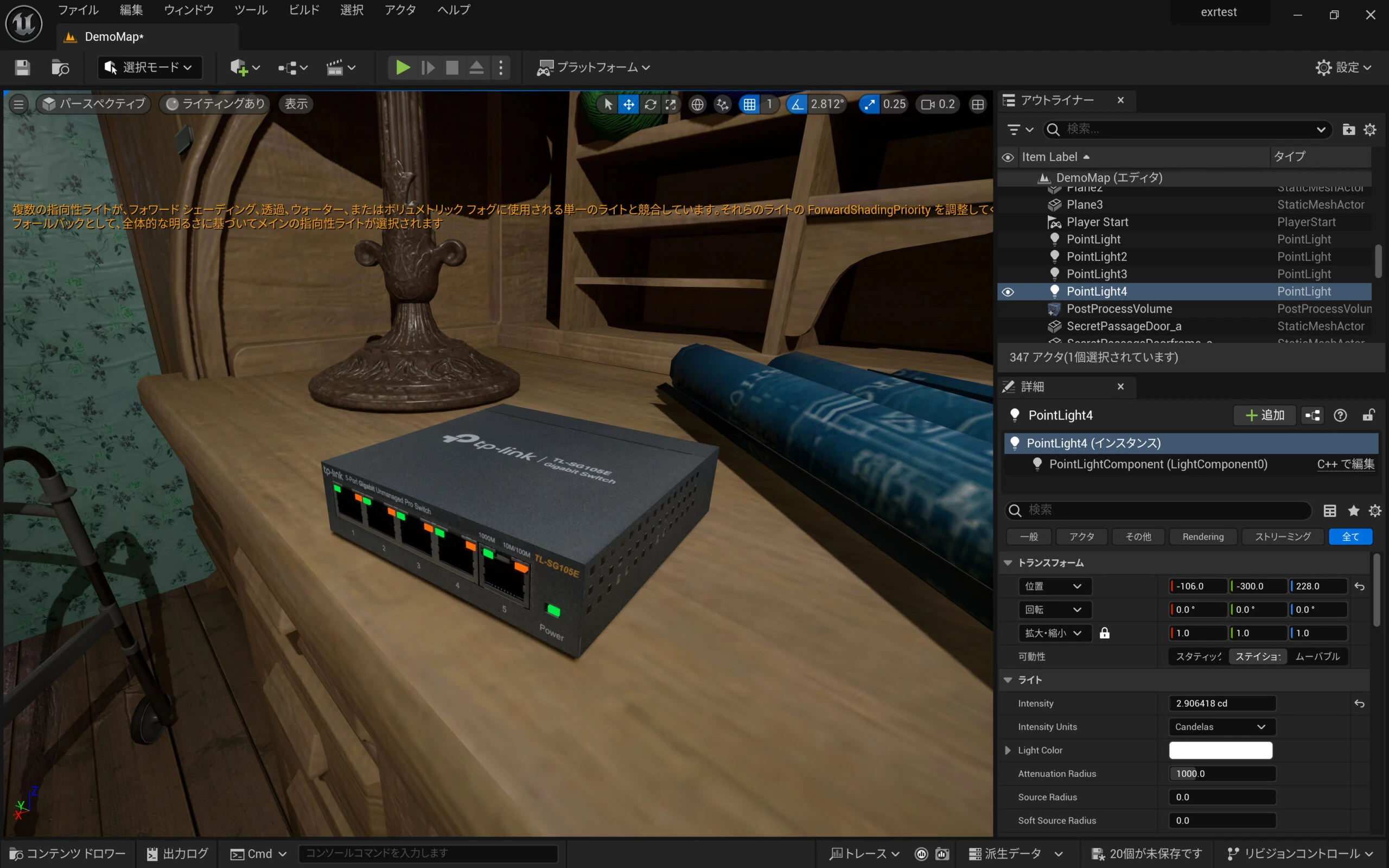Toggle grid snapping in viewport toolbar
Screen dimensions: 1389x868
click(x=749, y=105)
